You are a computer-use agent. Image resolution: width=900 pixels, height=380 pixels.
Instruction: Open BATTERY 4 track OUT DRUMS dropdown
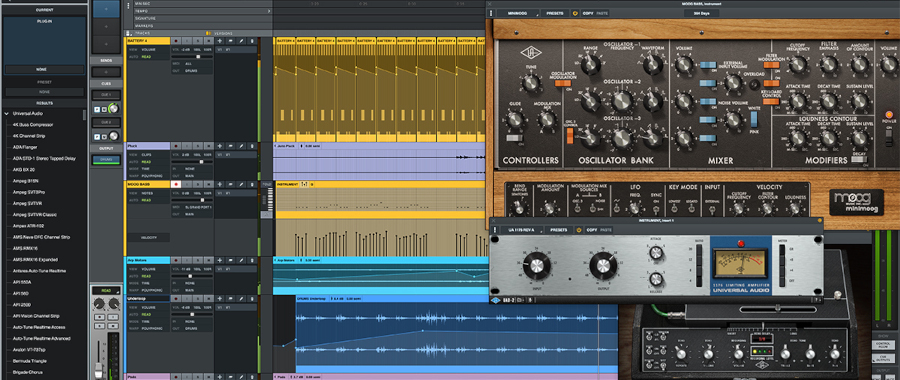pyautogui.click(x=192, y=72)
